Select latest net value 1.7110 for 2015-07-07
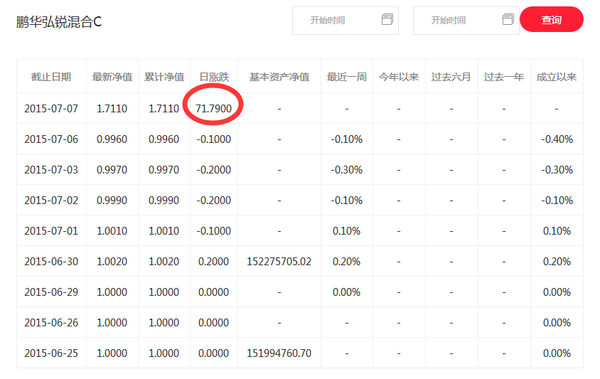 pos(112,109)
